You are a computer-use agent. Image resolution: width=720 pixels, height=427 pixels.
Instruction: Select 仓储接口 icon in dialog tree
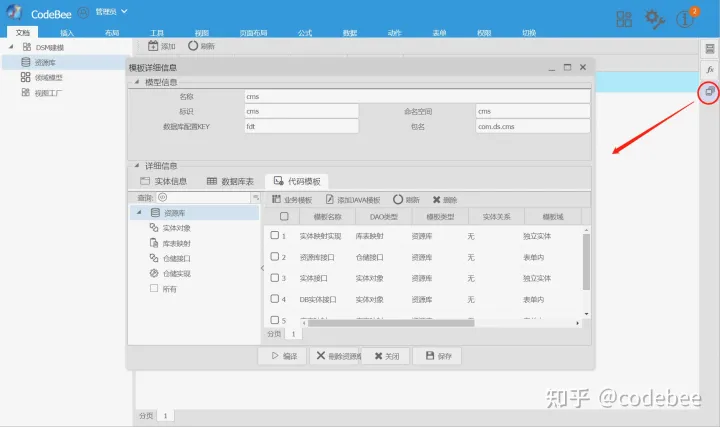tap(154, 258)
